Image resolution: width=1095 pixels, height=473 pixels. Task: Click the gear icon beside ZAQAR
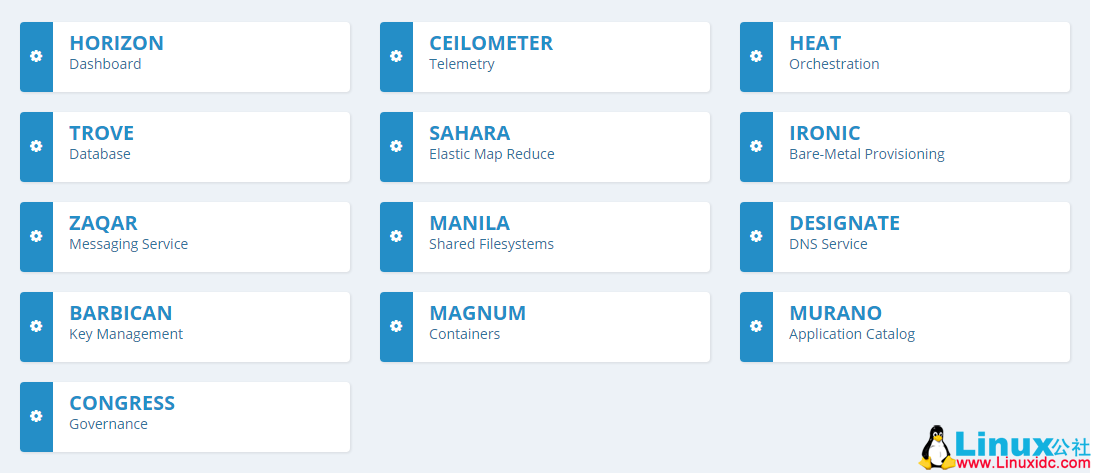tap(36, 236)
